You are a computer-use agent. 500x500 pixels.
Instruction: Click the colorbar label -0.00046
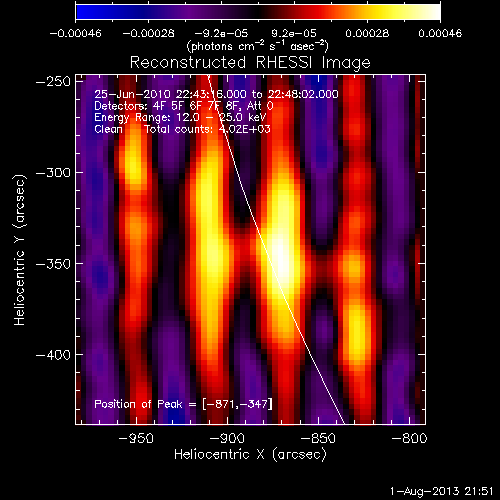(75, 33)
